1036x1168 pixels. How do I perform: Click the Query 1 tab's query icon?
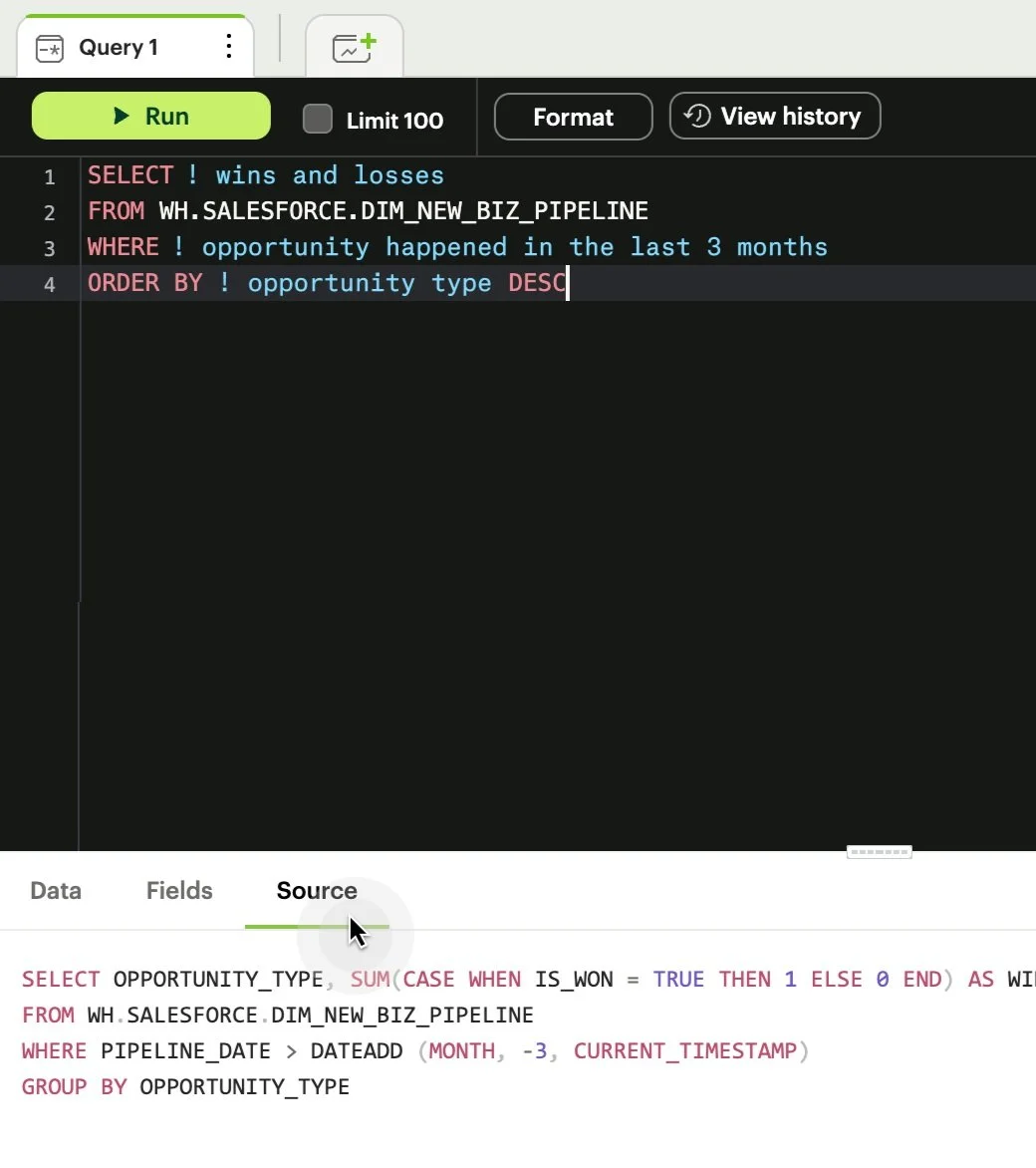point(50,49)
